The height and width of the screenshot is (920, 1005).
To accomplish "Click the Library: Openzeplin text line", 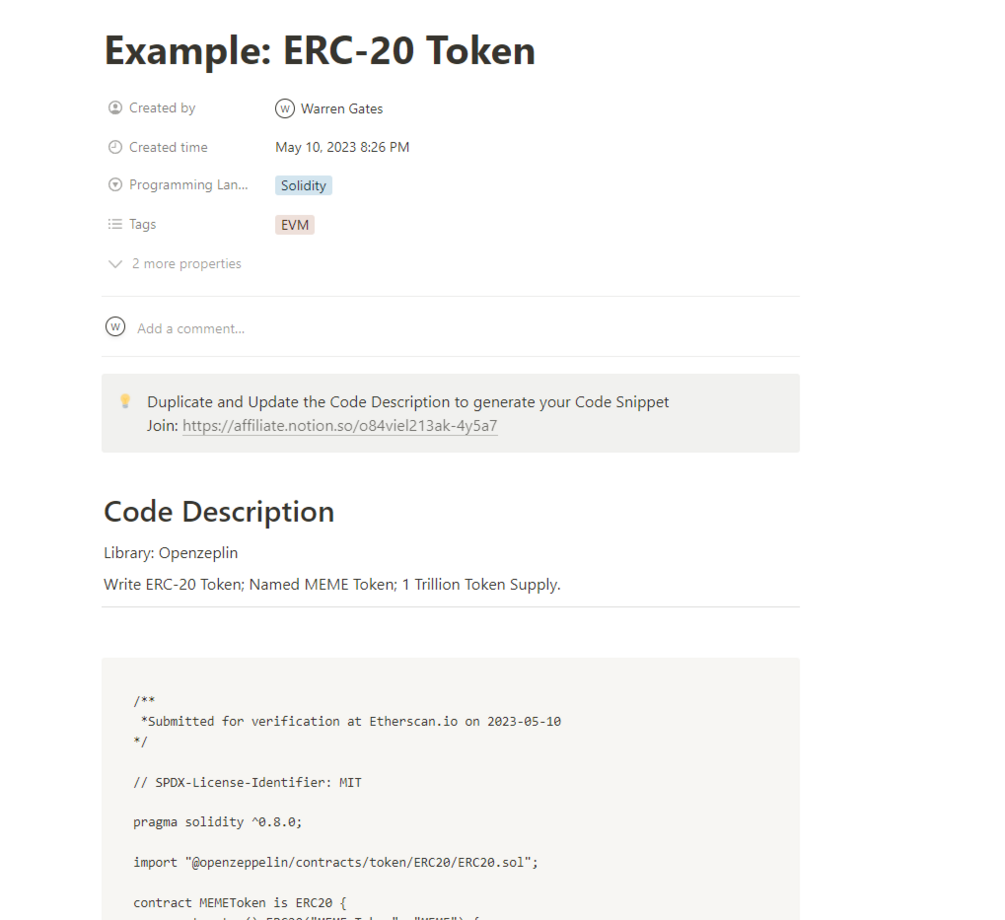I will 171,552.
